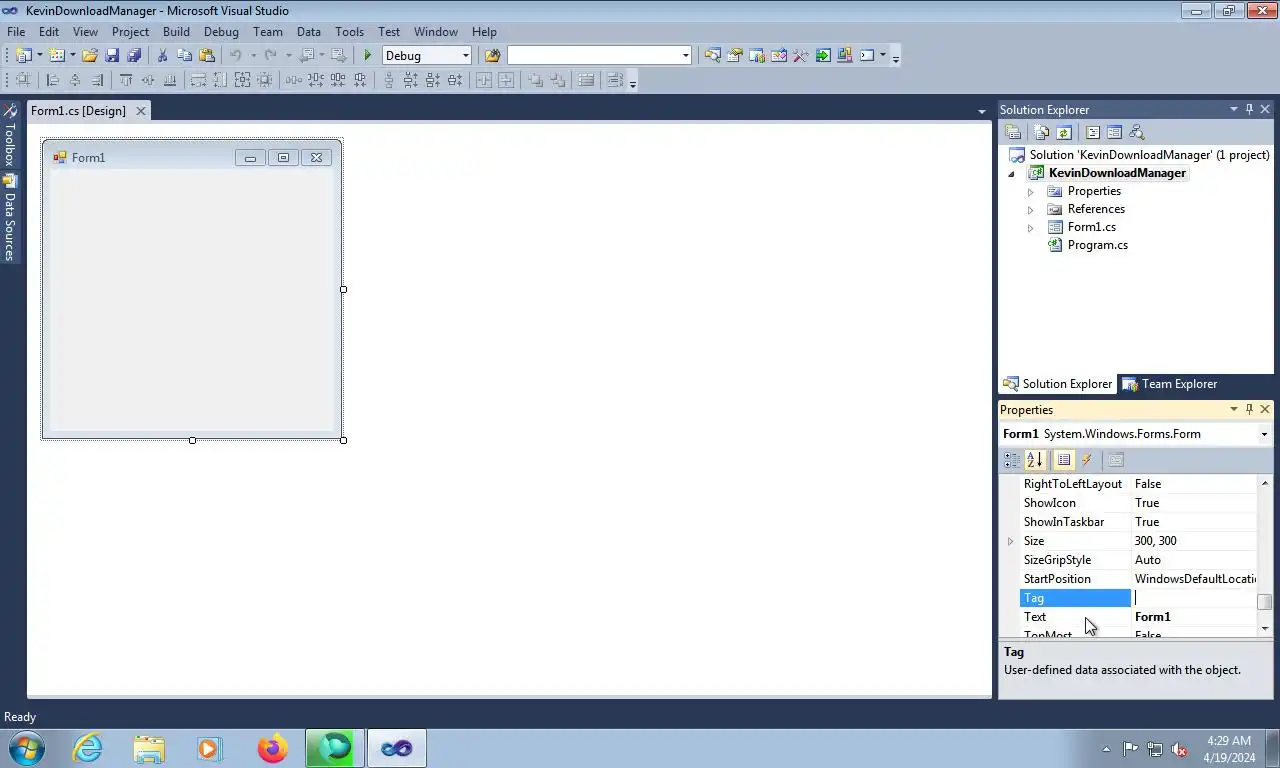Select Program.cs in Solution Explorer
This screenshot has width=1280, height=768.
pos(1097,245)
